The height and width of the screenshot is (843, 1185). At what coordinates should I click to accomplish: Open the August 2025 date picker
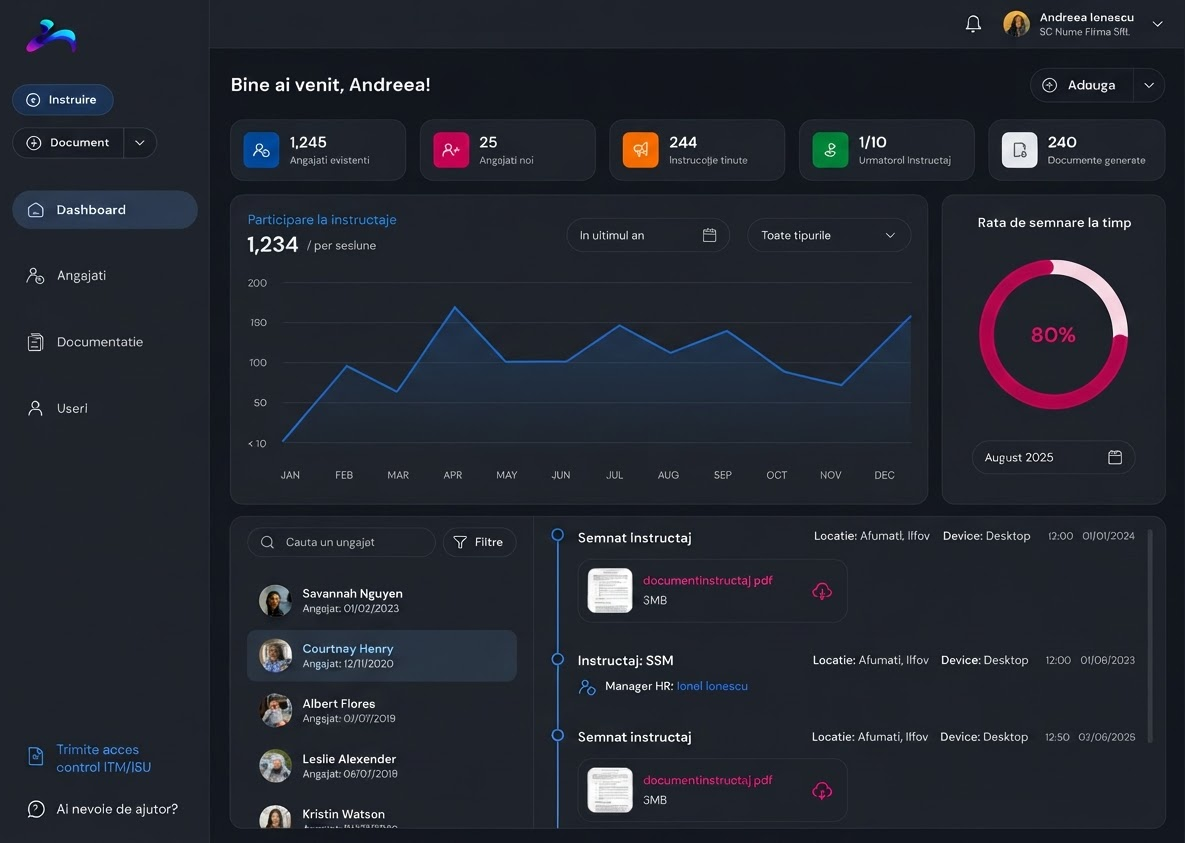[1053, 457]
